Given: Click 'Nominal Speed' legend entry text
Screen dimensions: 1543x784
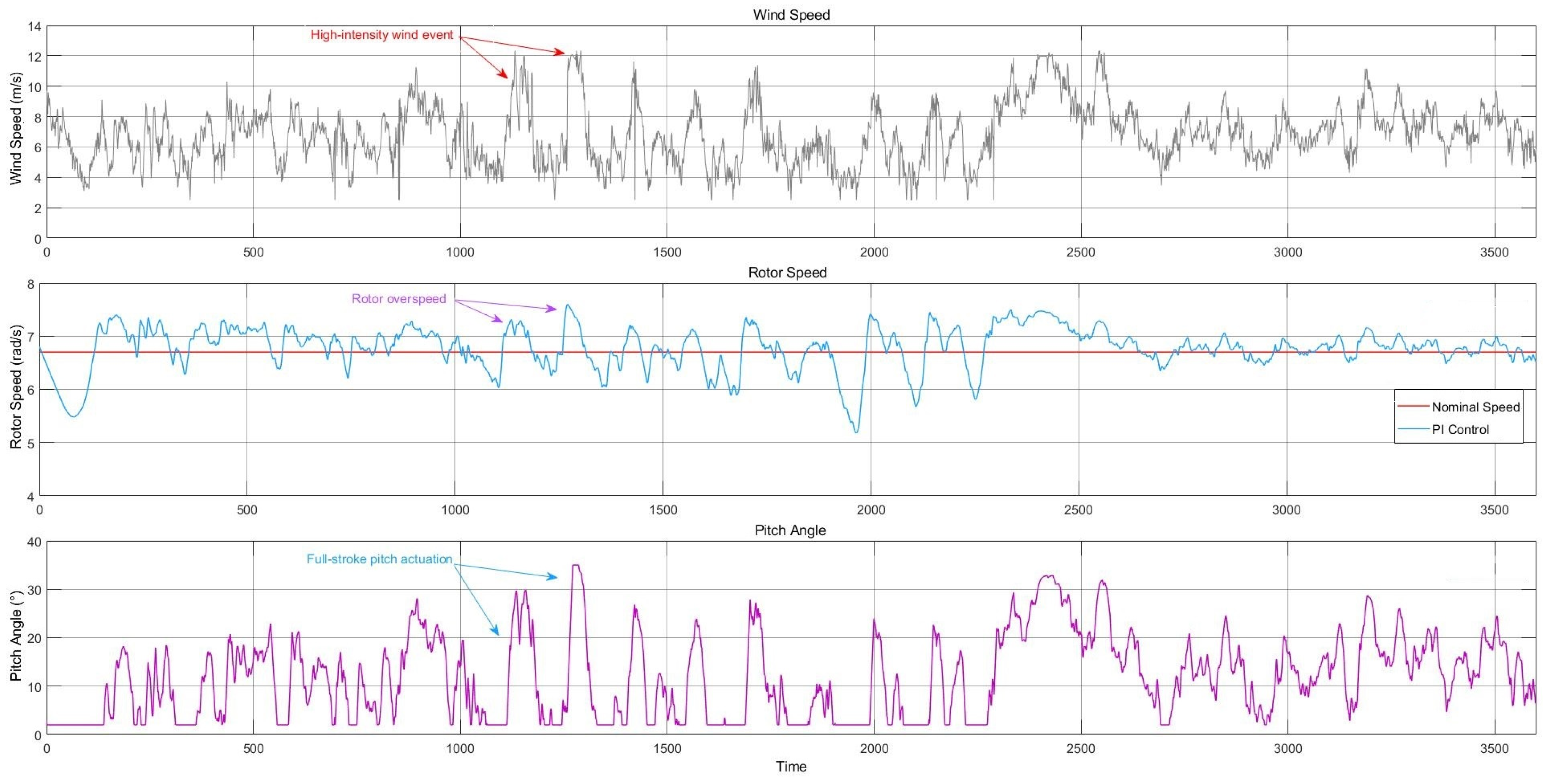Looking at the screenshot, I should point(1475,407).
